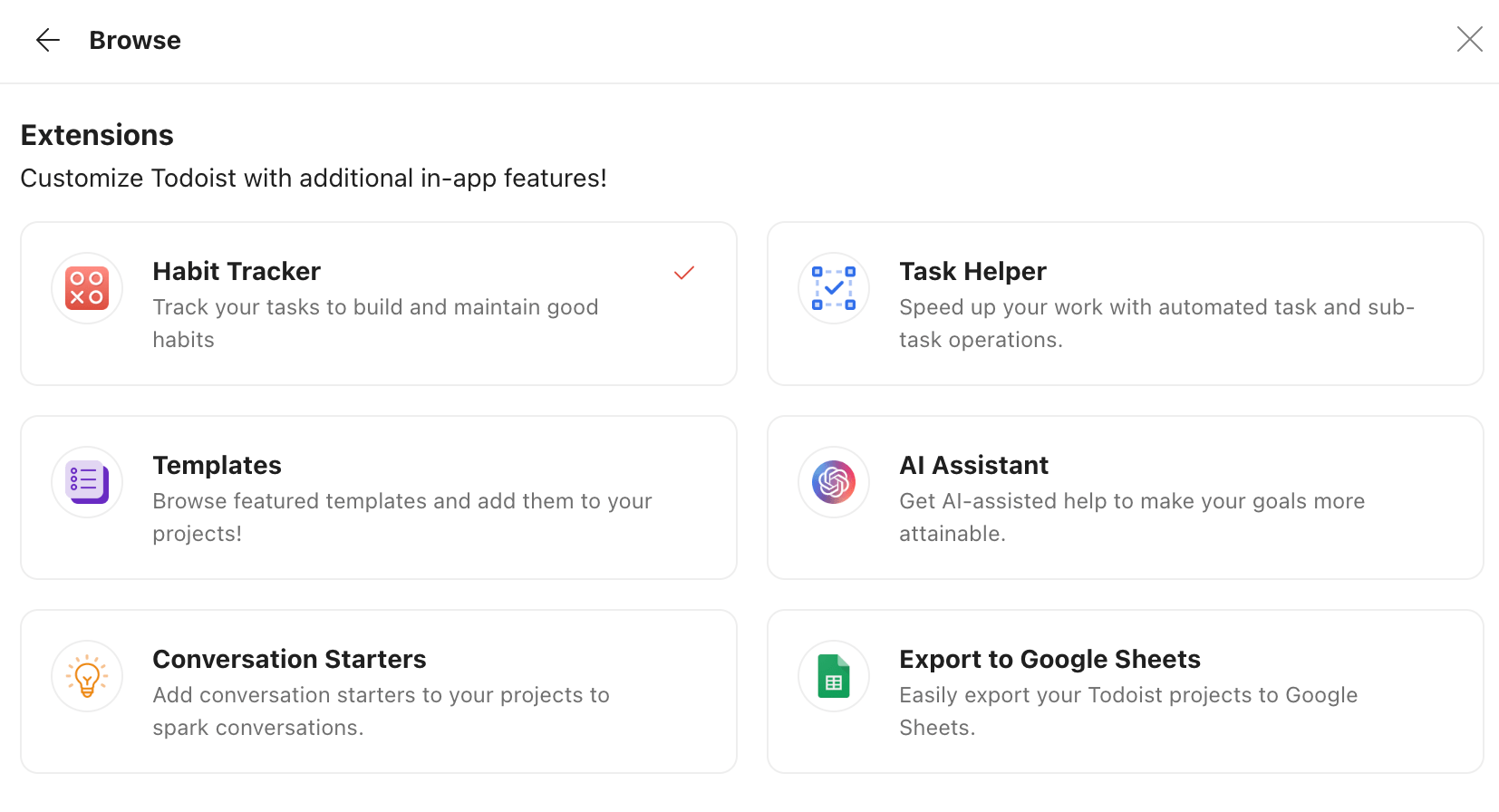Open the Templates title

pyautogui.click(x=217, y=465)
